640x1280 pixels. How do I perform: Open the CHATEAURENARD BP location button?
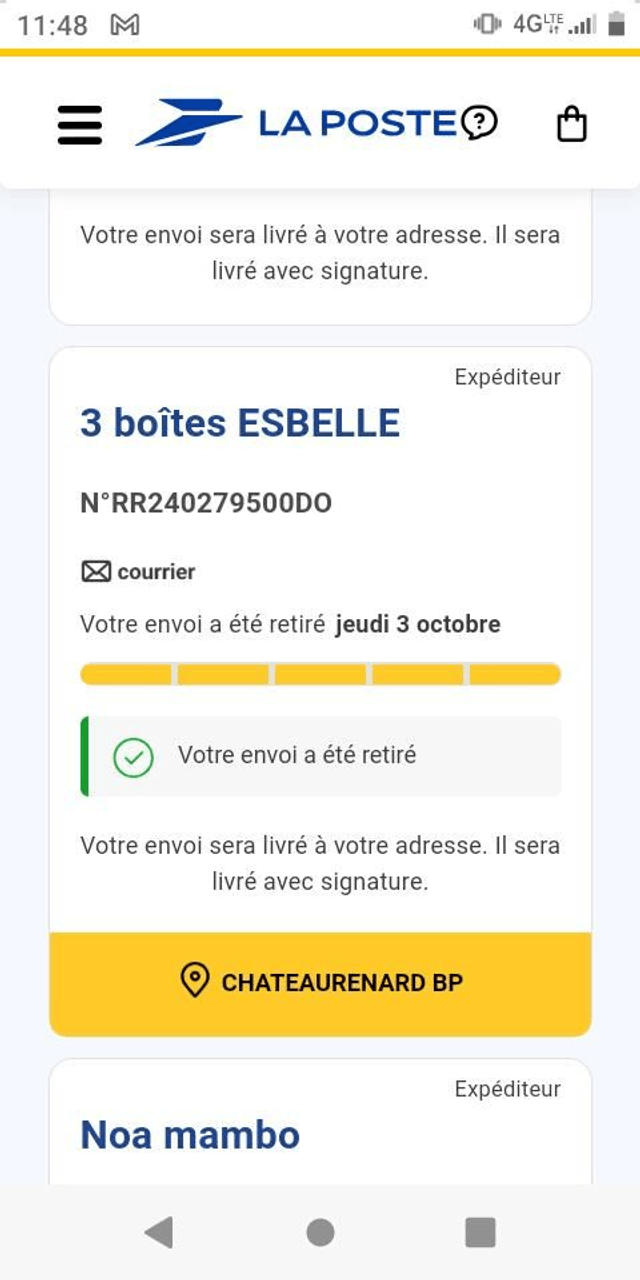point(320,983)
